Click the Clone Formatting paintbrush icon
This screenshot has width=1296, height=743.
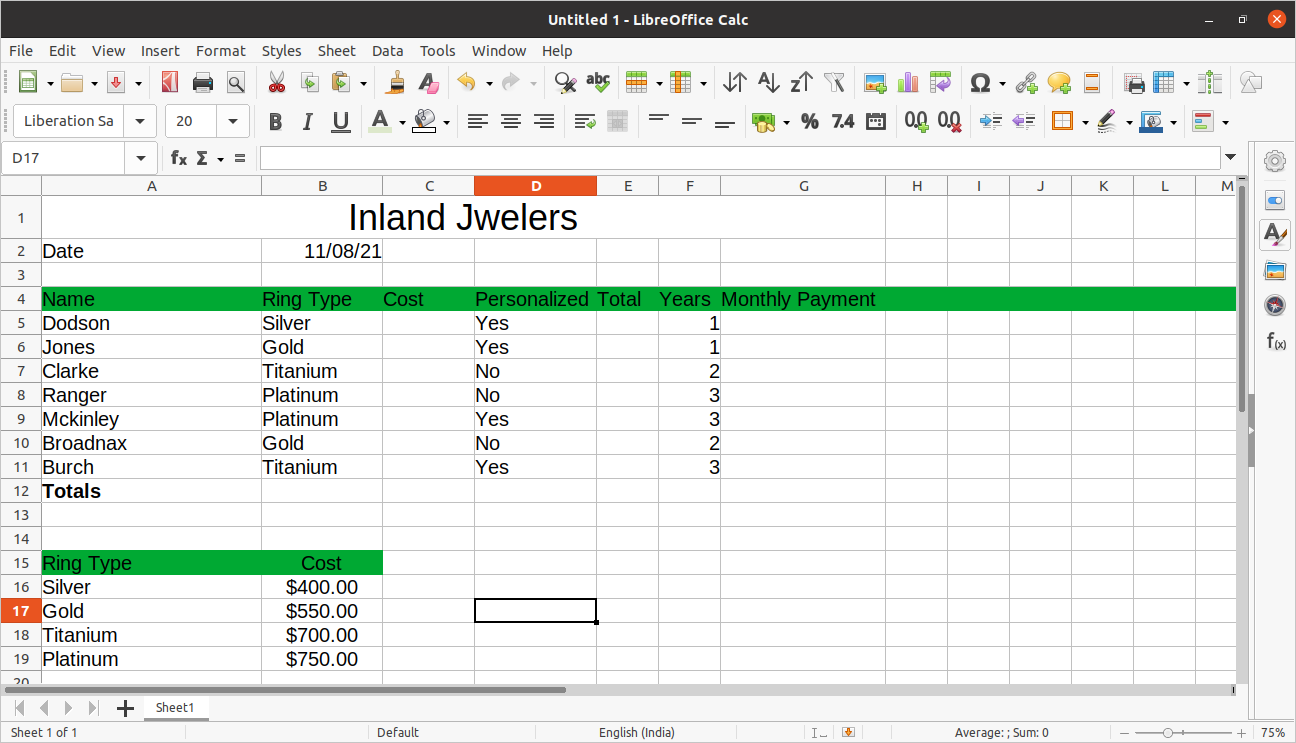(x=396, y=83)
